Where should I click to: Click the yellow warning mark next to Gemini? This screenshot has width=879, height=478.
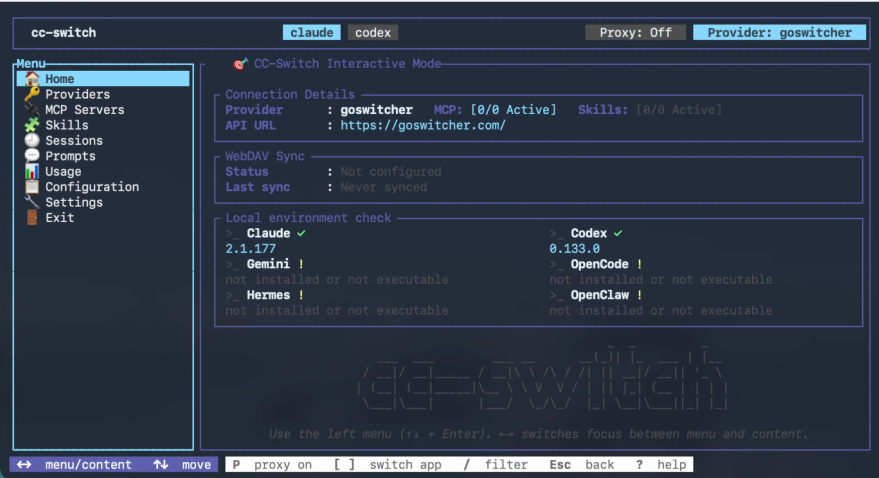coord(302,264)
